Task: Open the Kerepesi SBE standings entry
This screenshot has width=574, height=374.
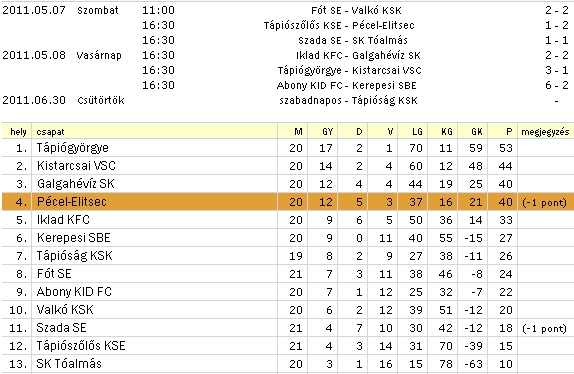Action: click(x=74, y=238)
